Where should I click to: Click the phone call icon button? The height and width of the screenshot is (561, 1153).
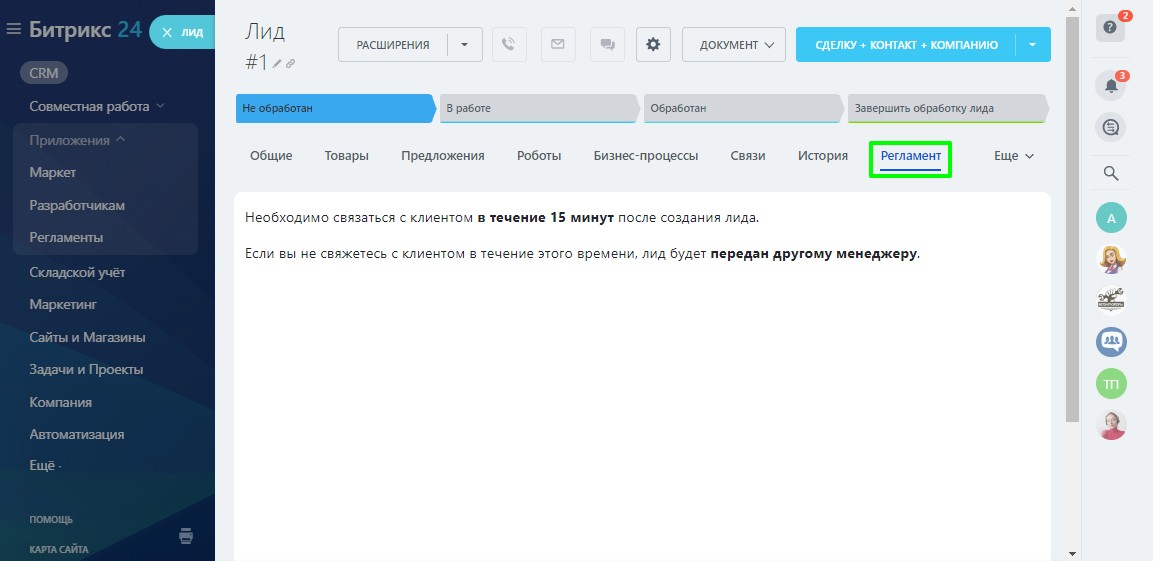pyautogui.click(x=509, y=44)
